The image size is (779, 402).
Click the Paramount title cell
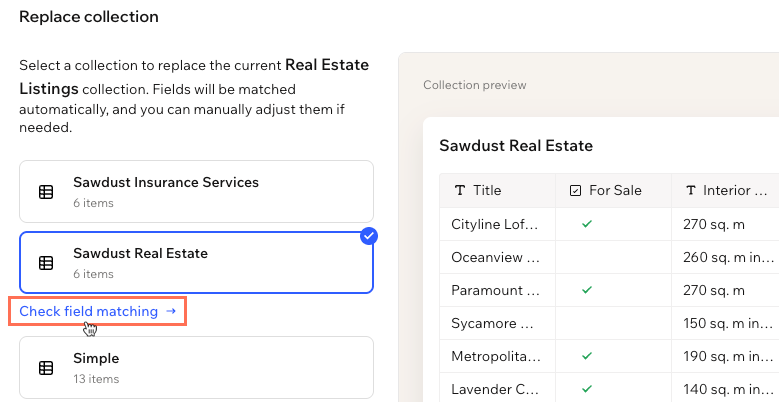tap(497, 290)
